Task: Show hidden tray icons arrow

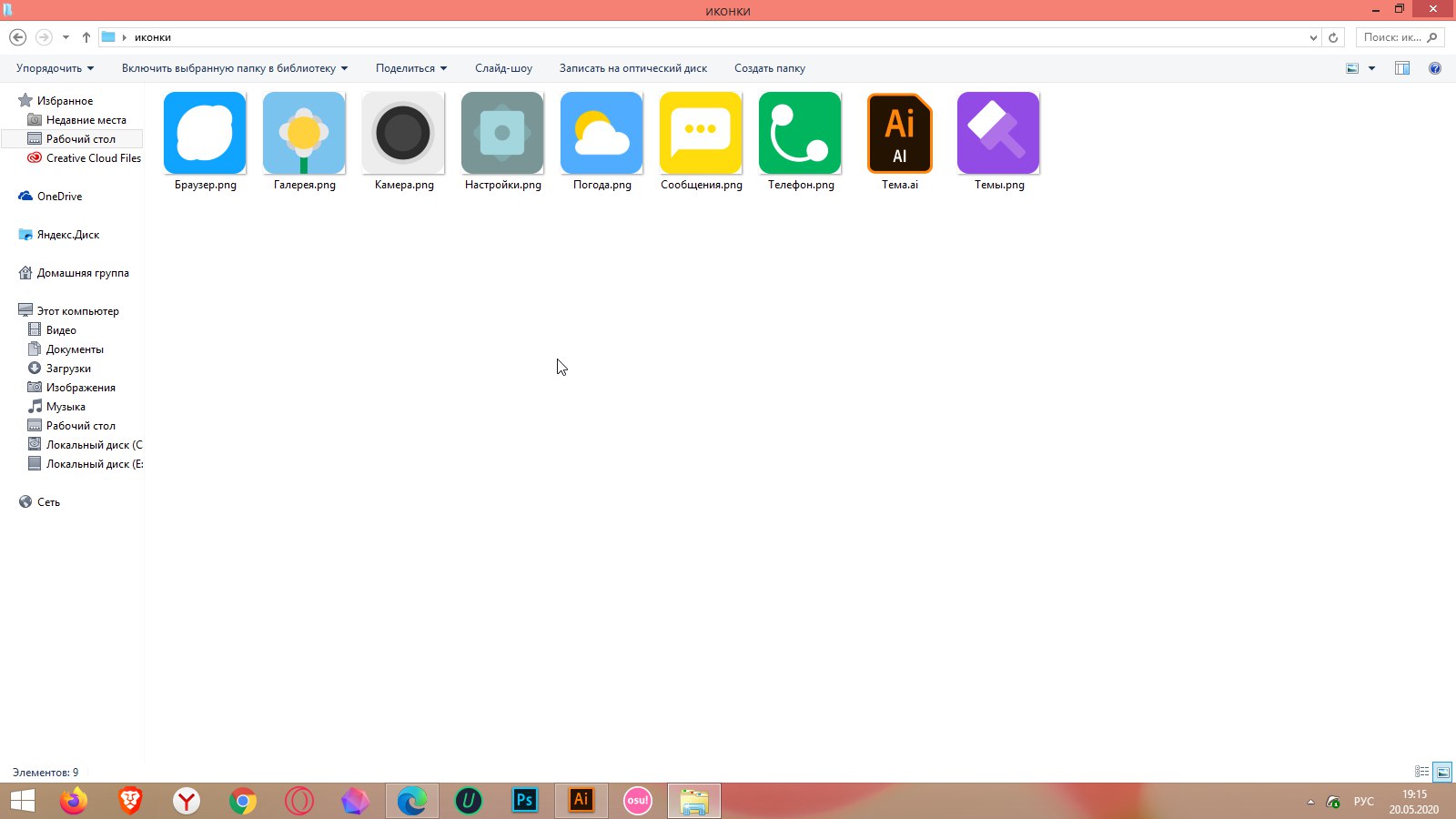Action: (1310, 802)
